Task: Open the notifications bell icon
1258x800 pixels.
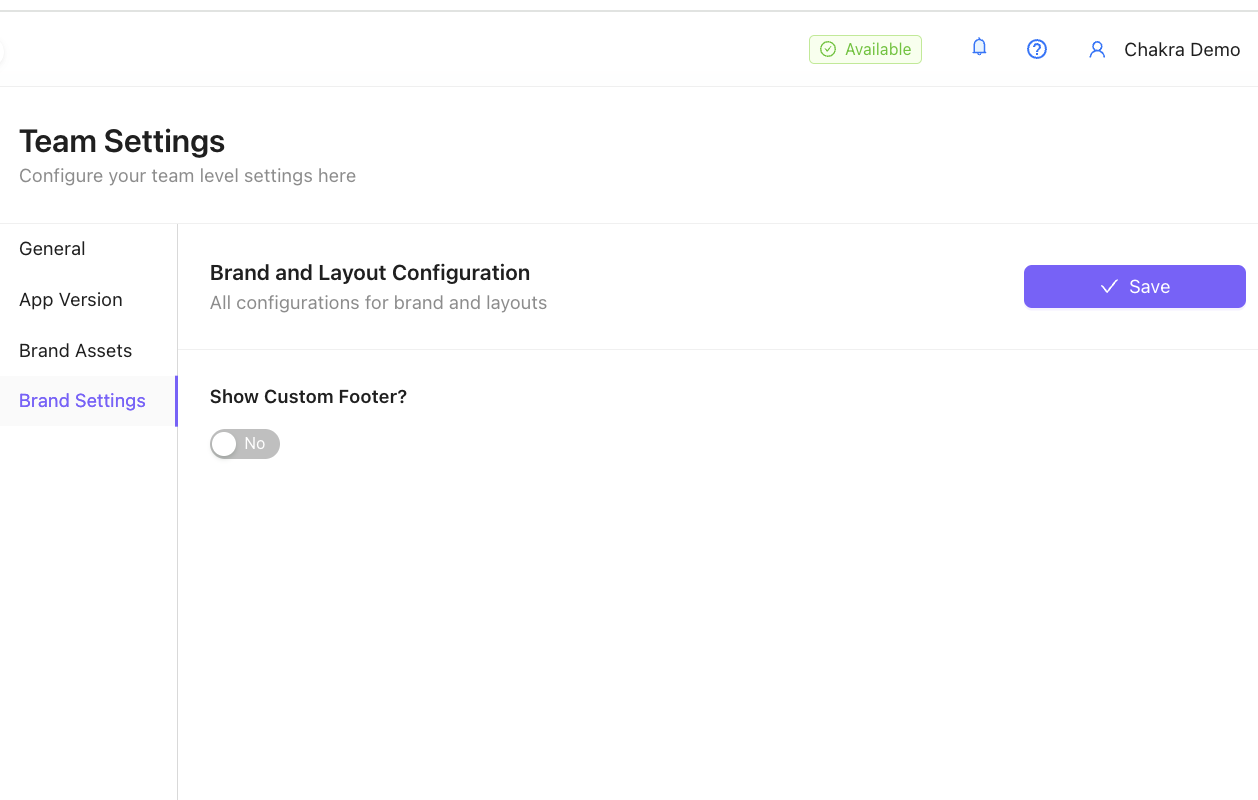Action: (979, 48)
